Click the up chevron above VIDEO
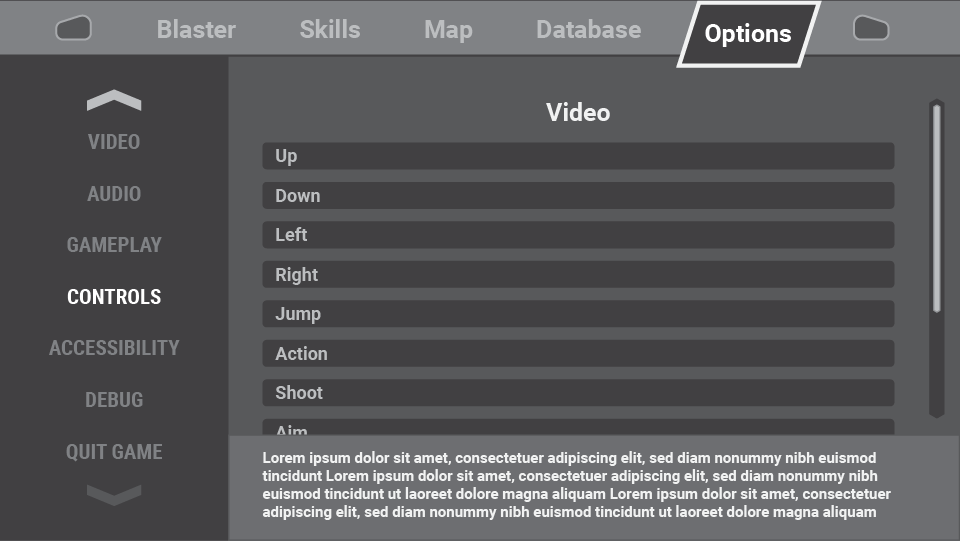 pos(114,100)
